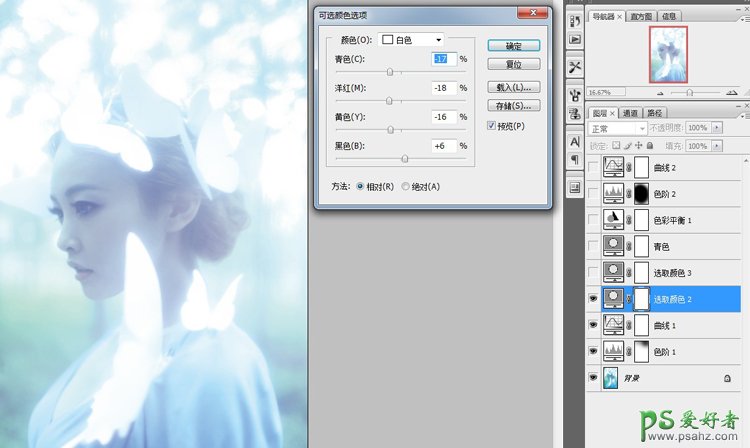Click the lock icon on Background layer
750x448 pixels.
[726, 378]
